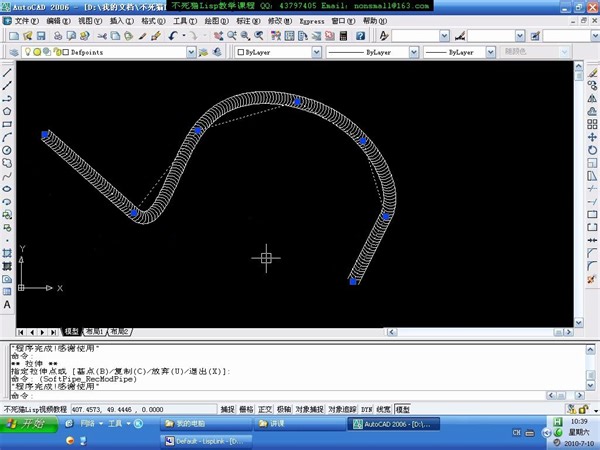
Task: Select the Line tool in draw toolbar
Action: 7,72
